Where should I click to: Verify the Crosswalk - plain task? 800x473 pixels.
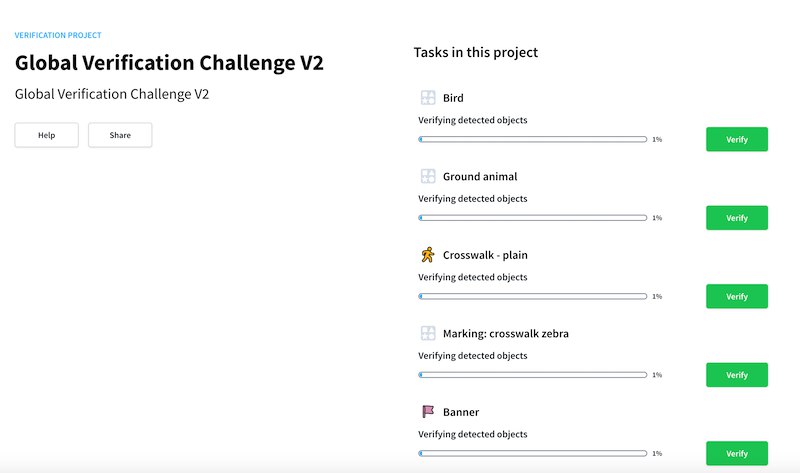coord(737,296)
